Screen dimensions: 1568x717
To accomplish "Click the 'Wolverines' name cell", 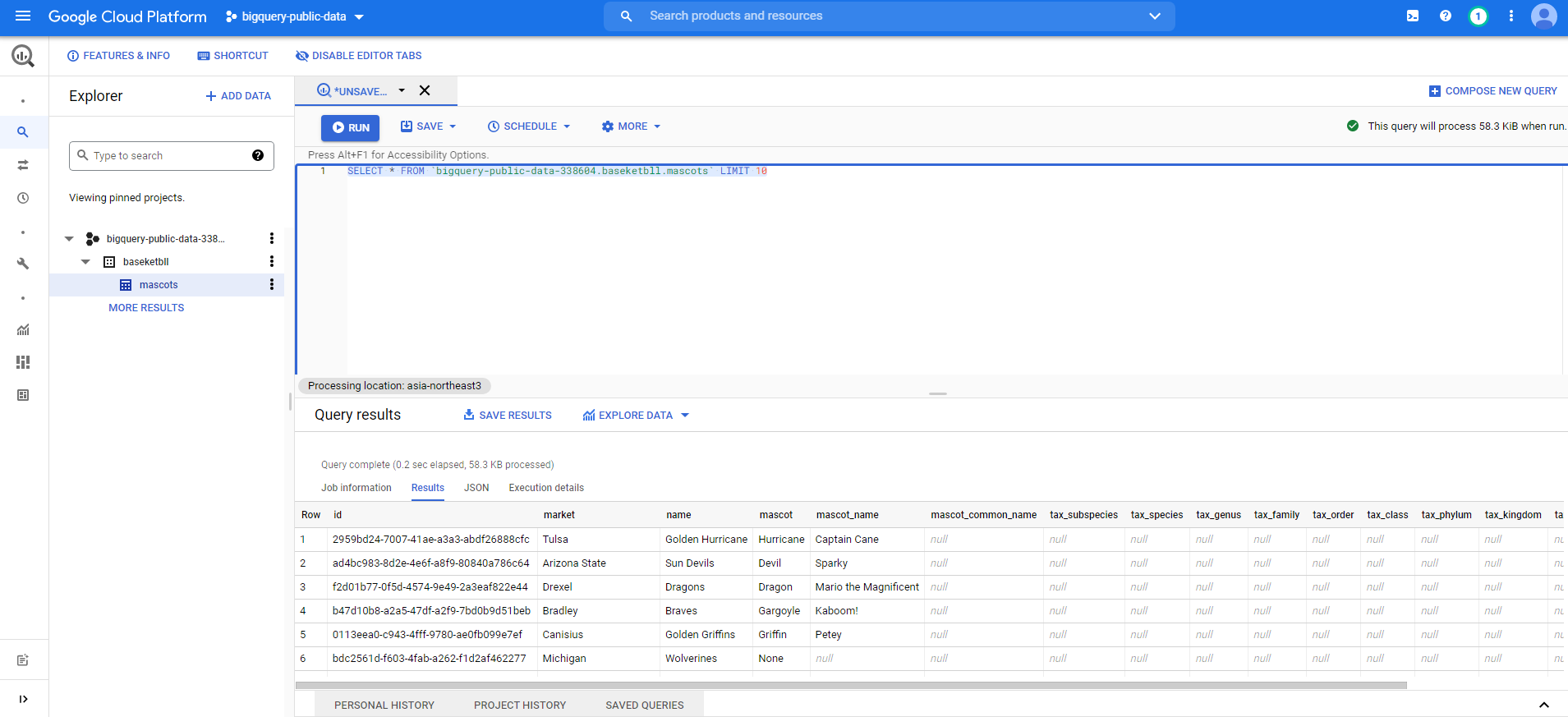I will tap(691, 659).
